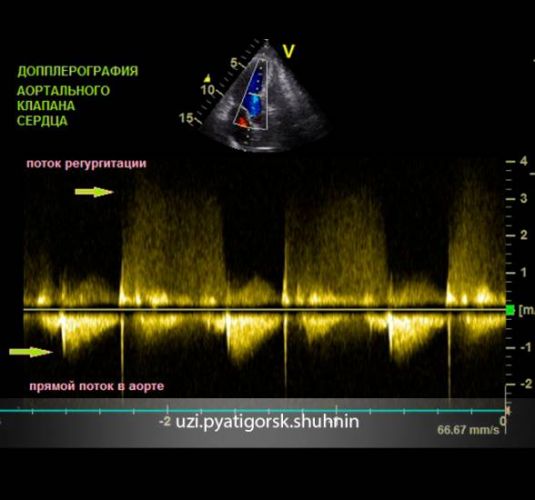Viewport: 535px width, 500px height.
Task: Click the 'СЕРДЦА' text line
Action: pos(42,121)
